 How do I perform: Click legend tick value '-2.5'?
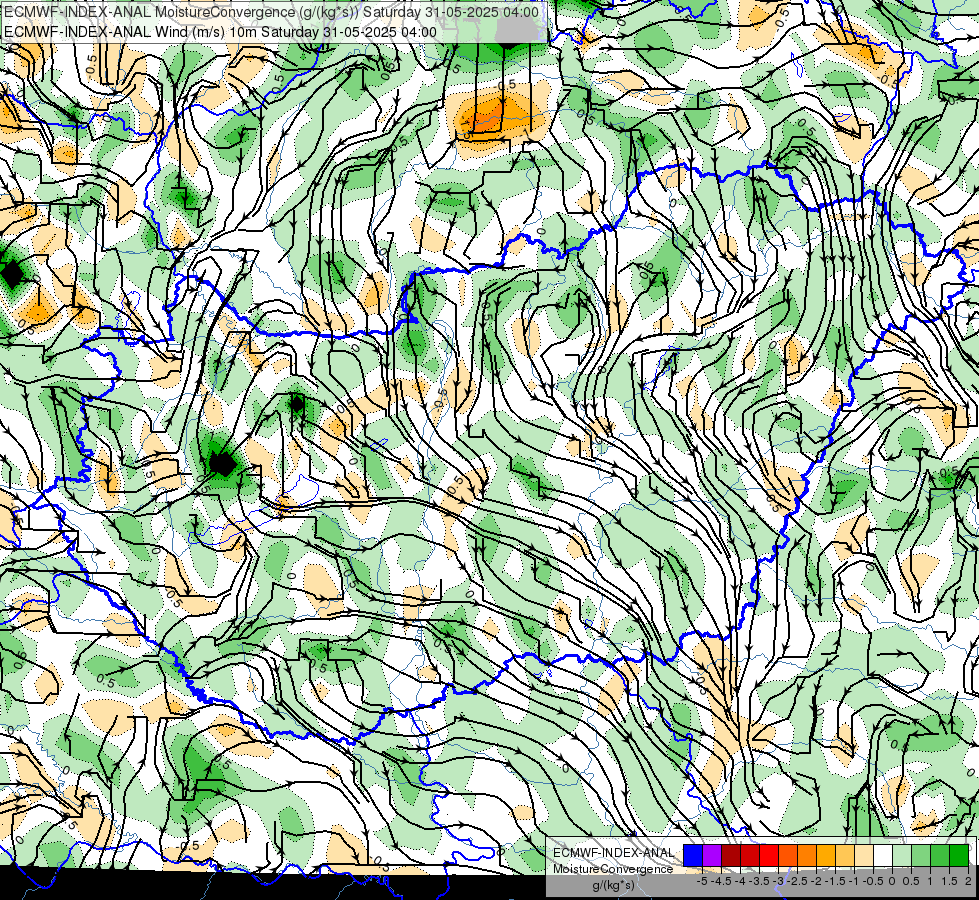pyautogui.click(x=797, y=881)
